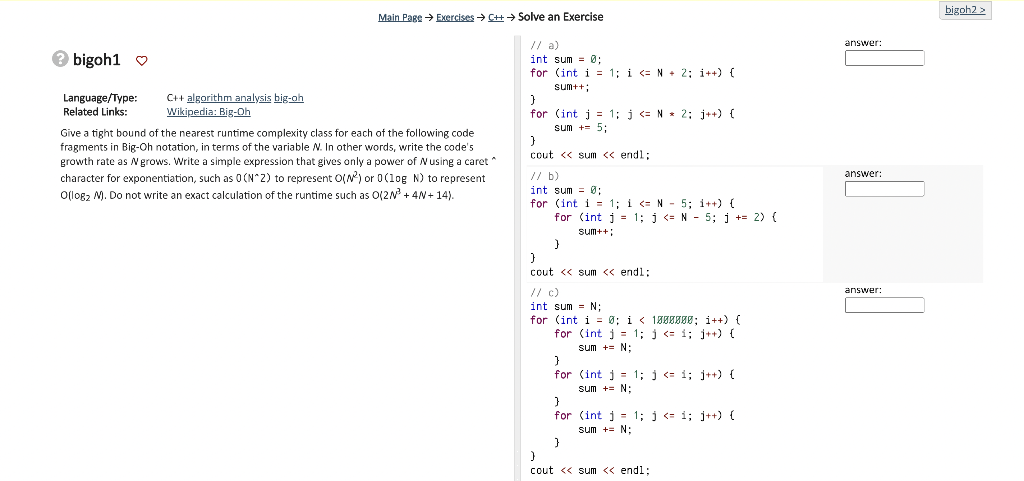This screenshot has width=1024, height=481.
Task: Click the 'Solve an Exercise' breadcrumb text
Action: 560,17
